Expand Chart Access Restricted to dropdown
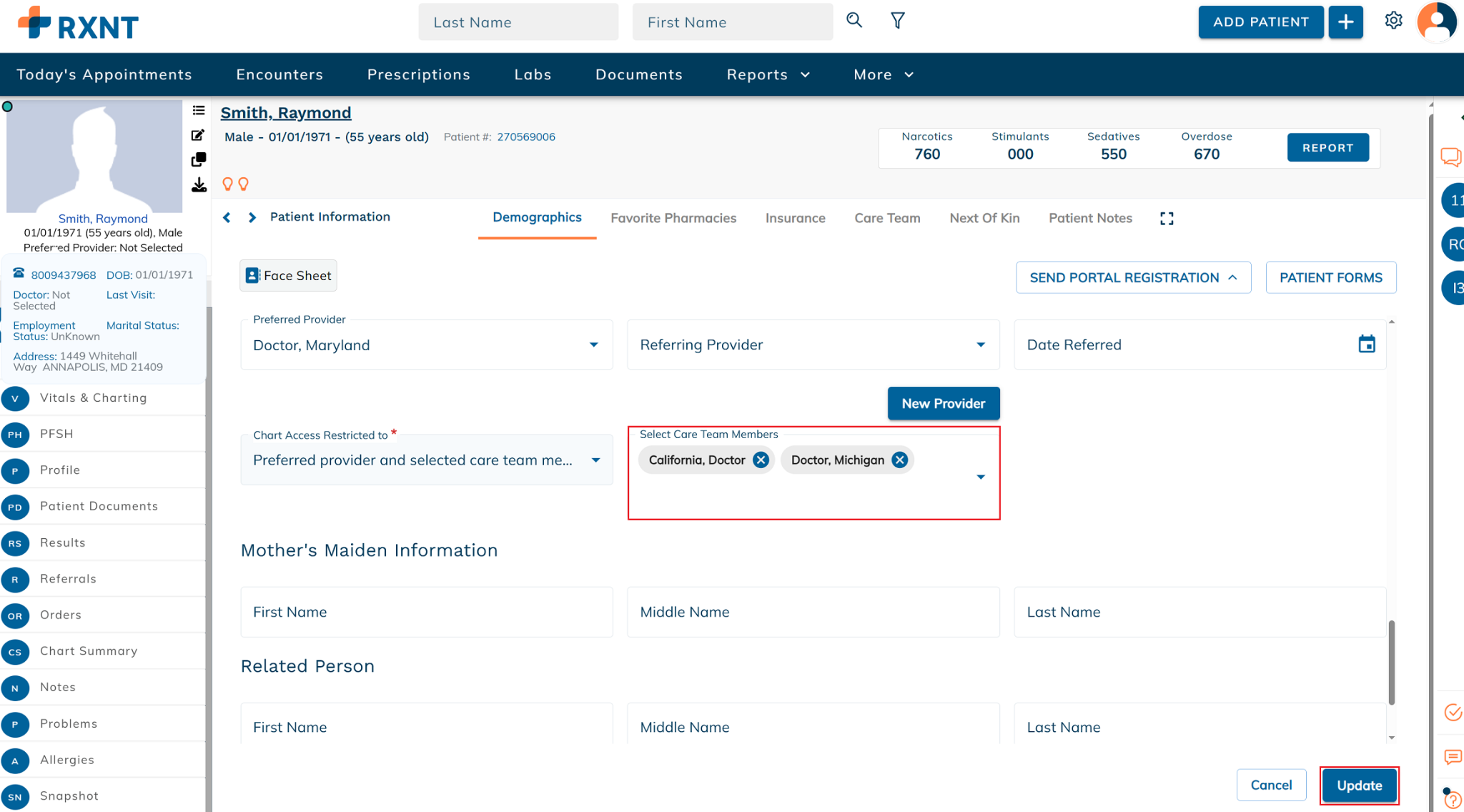The image size is (1464, 812). [595, 460]
